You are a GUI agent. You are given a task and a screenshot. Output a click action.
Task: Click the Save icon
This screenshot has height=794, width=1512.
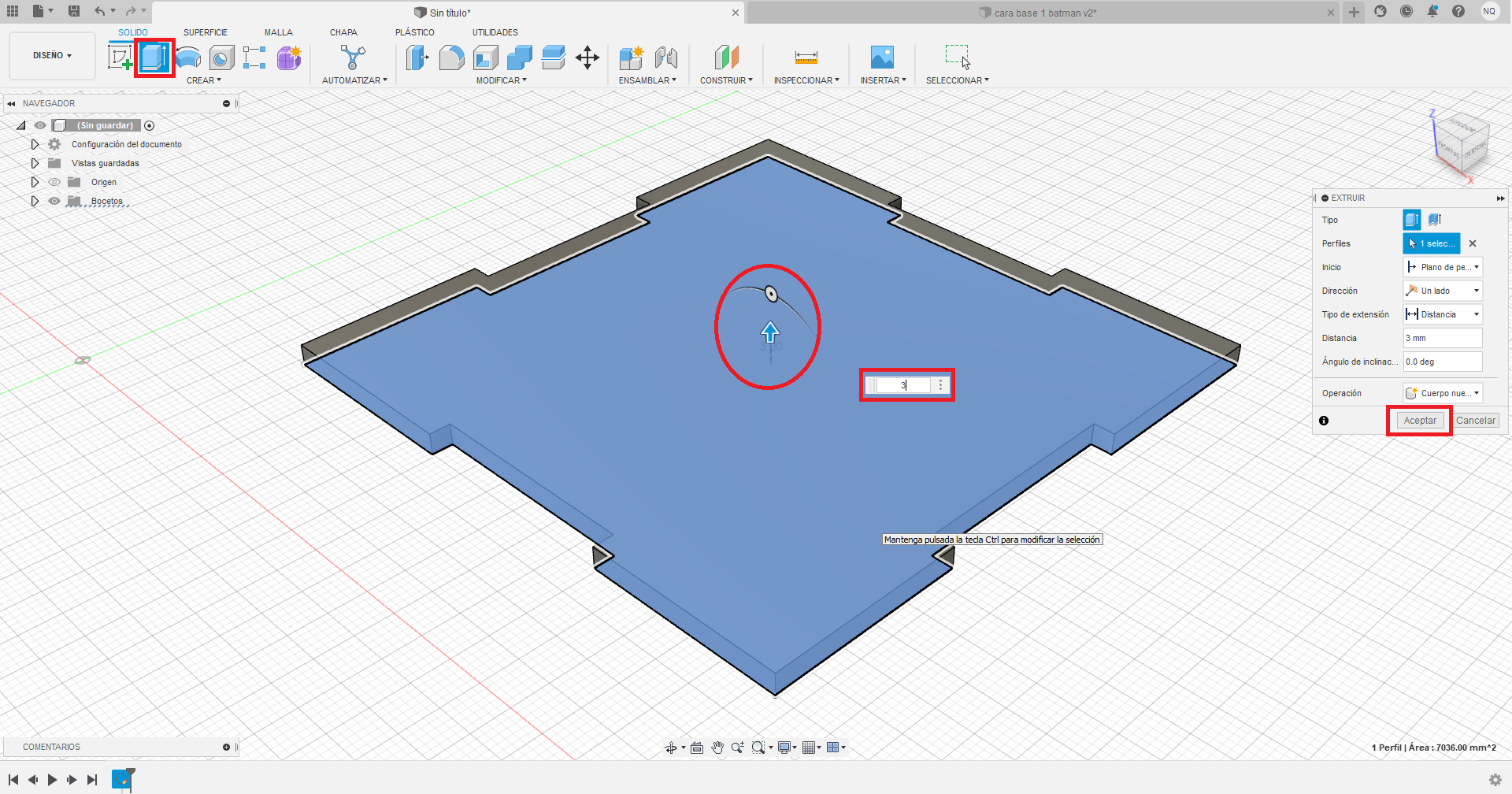(x=74, y=11)
